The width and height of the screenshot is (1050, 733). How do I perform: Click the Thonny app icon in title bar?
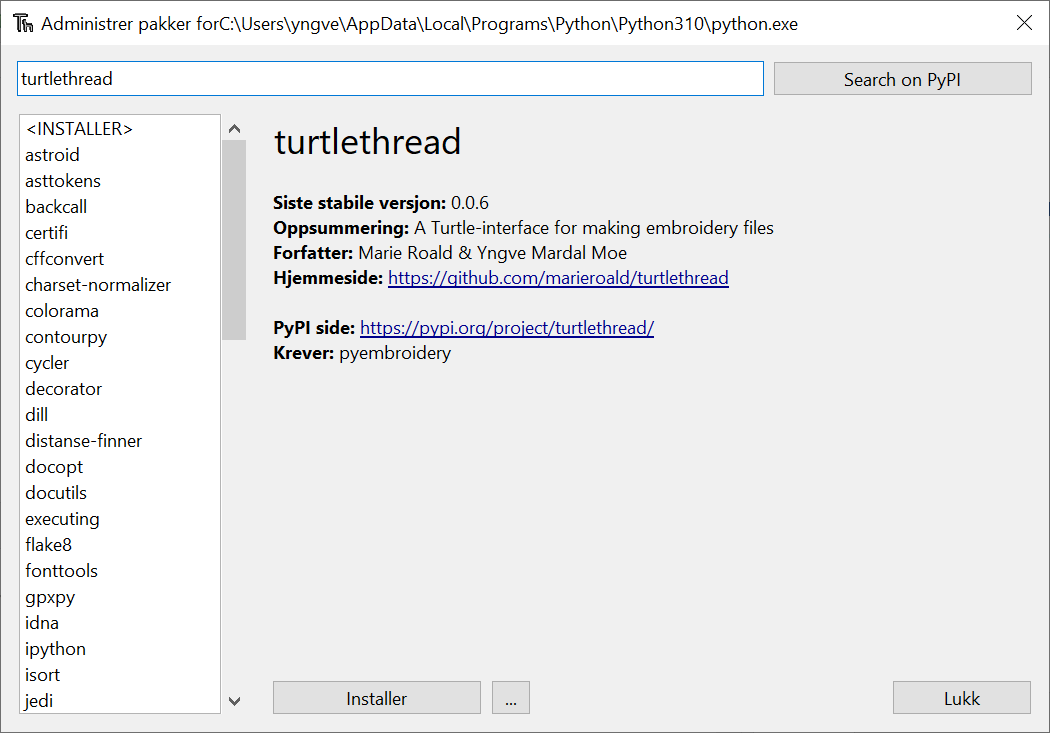pos(23,23)
